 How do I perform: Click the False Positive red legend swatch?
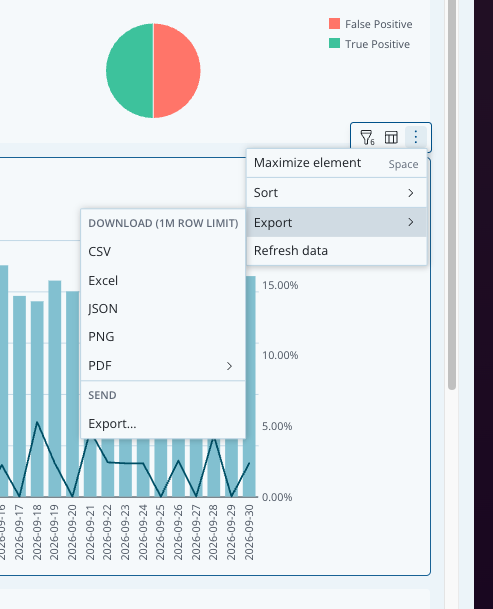click(334, 24)
